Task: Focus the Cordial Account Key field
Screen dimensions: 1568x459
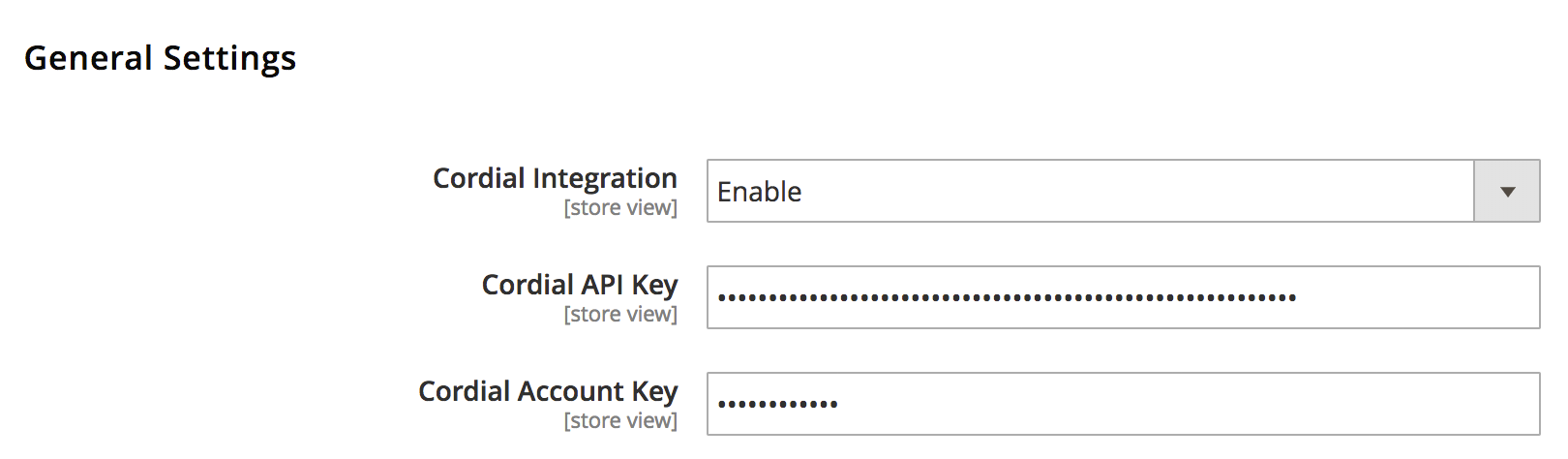Action: (1123, 404)
